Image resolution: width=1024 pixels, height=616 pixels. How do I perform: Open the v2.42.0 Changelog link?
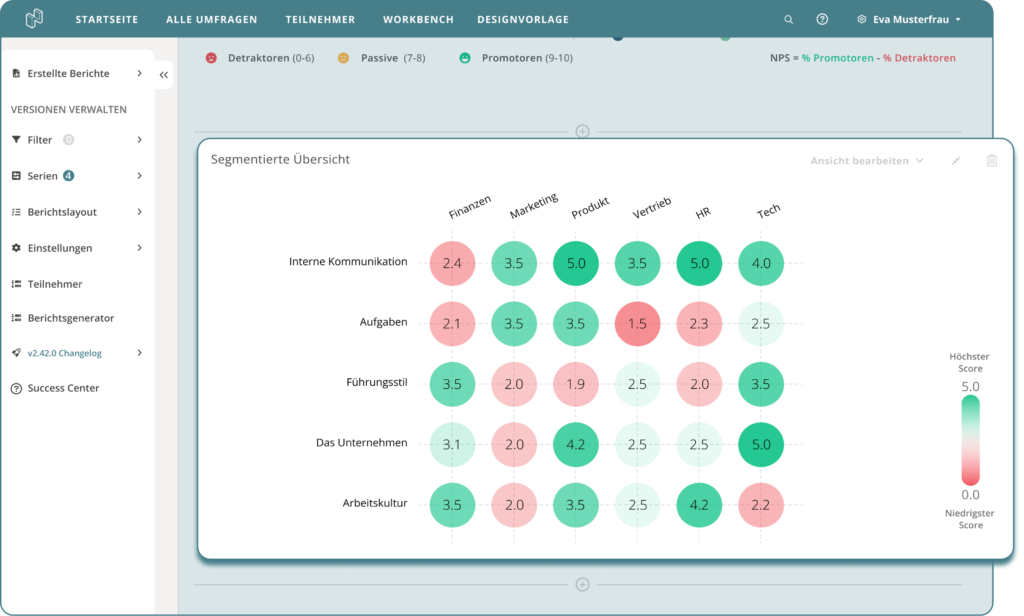click(x=66, y=353)
